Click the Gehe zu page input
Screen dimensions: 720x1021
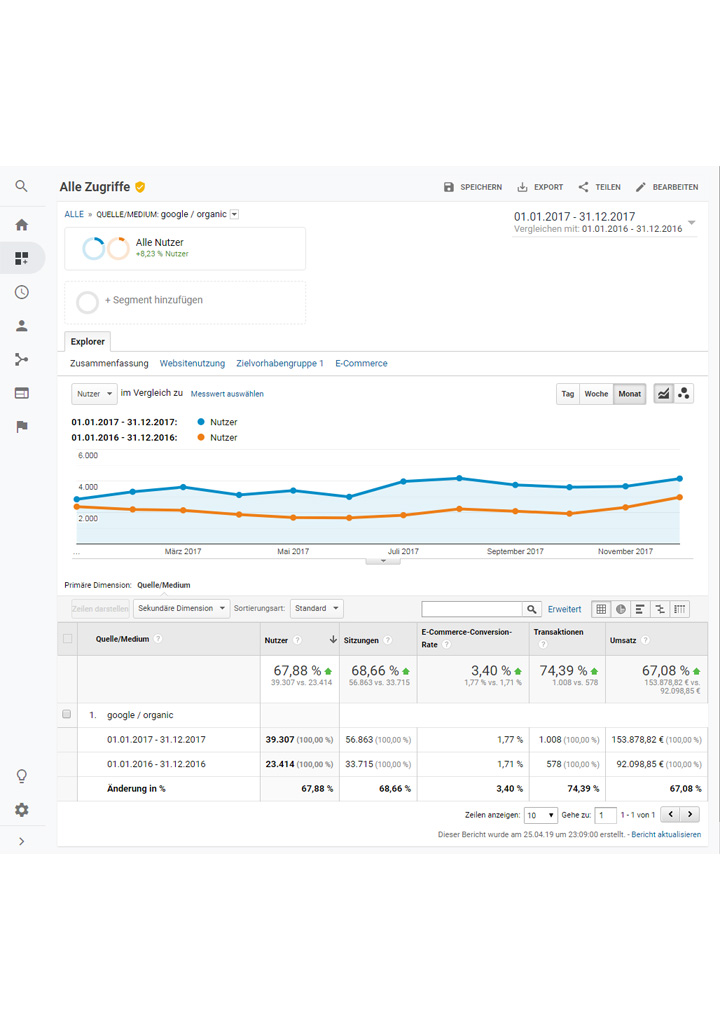605,815
